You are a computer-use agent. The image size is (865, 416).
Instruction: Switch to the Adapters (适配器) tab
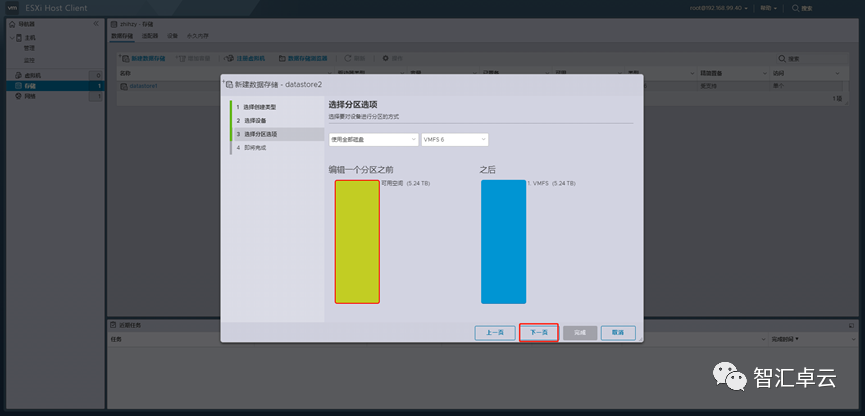click(x=149, y=36)
